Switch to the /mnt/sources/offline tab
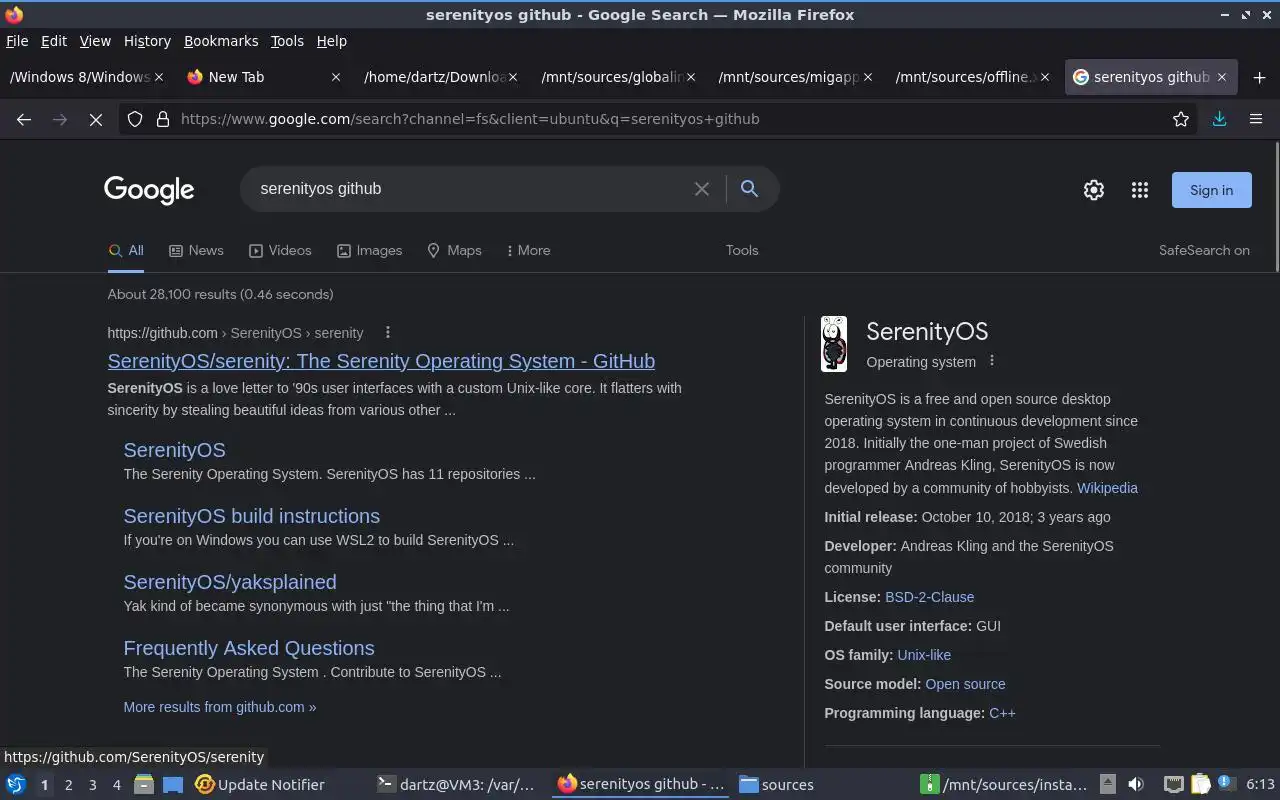 [x=972, y=77]
